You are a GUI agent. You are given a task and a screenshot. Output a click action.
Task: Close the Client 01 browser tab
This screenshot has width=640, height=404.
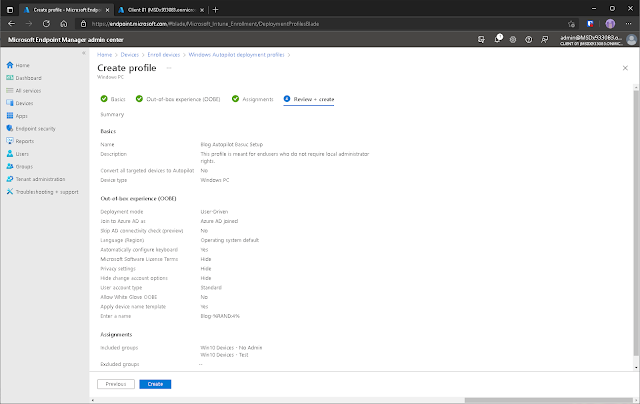202,10
